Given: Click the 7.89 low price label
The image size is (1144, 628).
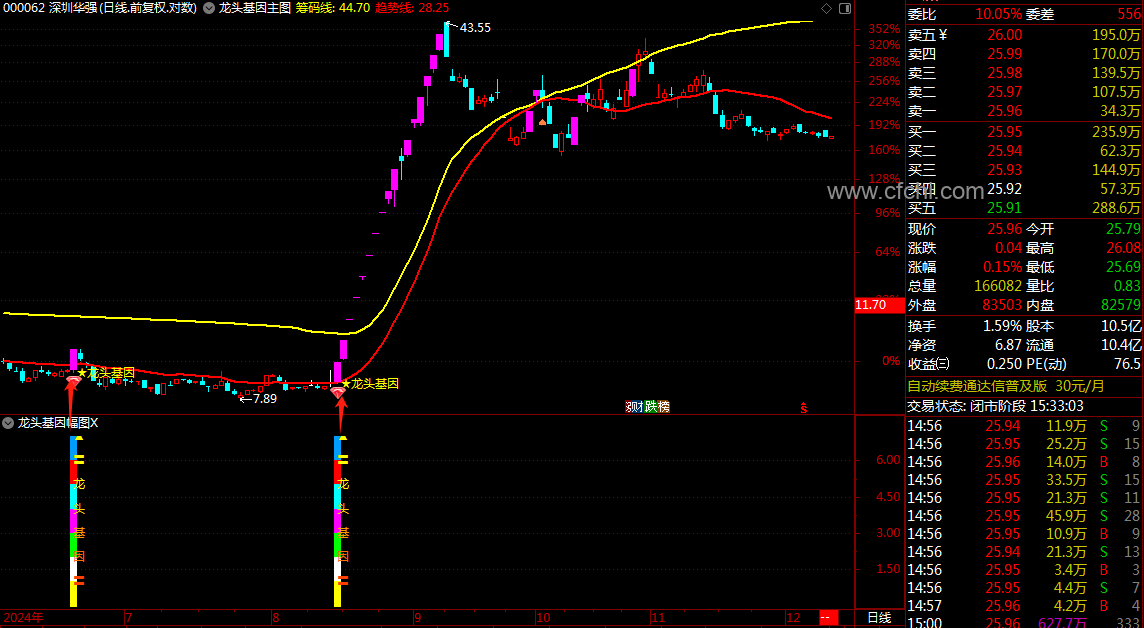Looking at the screenshot, I should [x=265, y=398].
